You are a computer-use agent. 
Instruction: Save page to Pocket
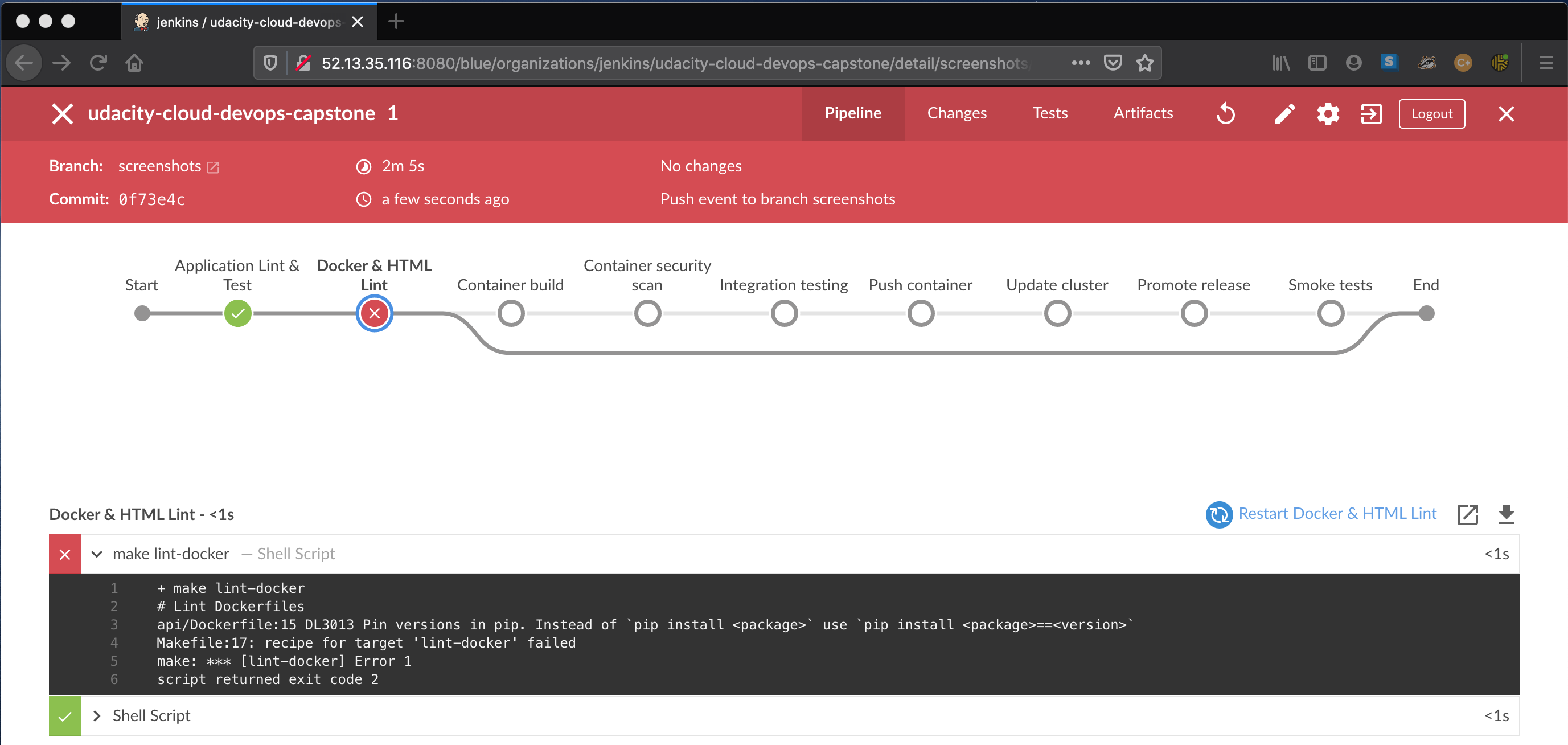click(1113, 63)
